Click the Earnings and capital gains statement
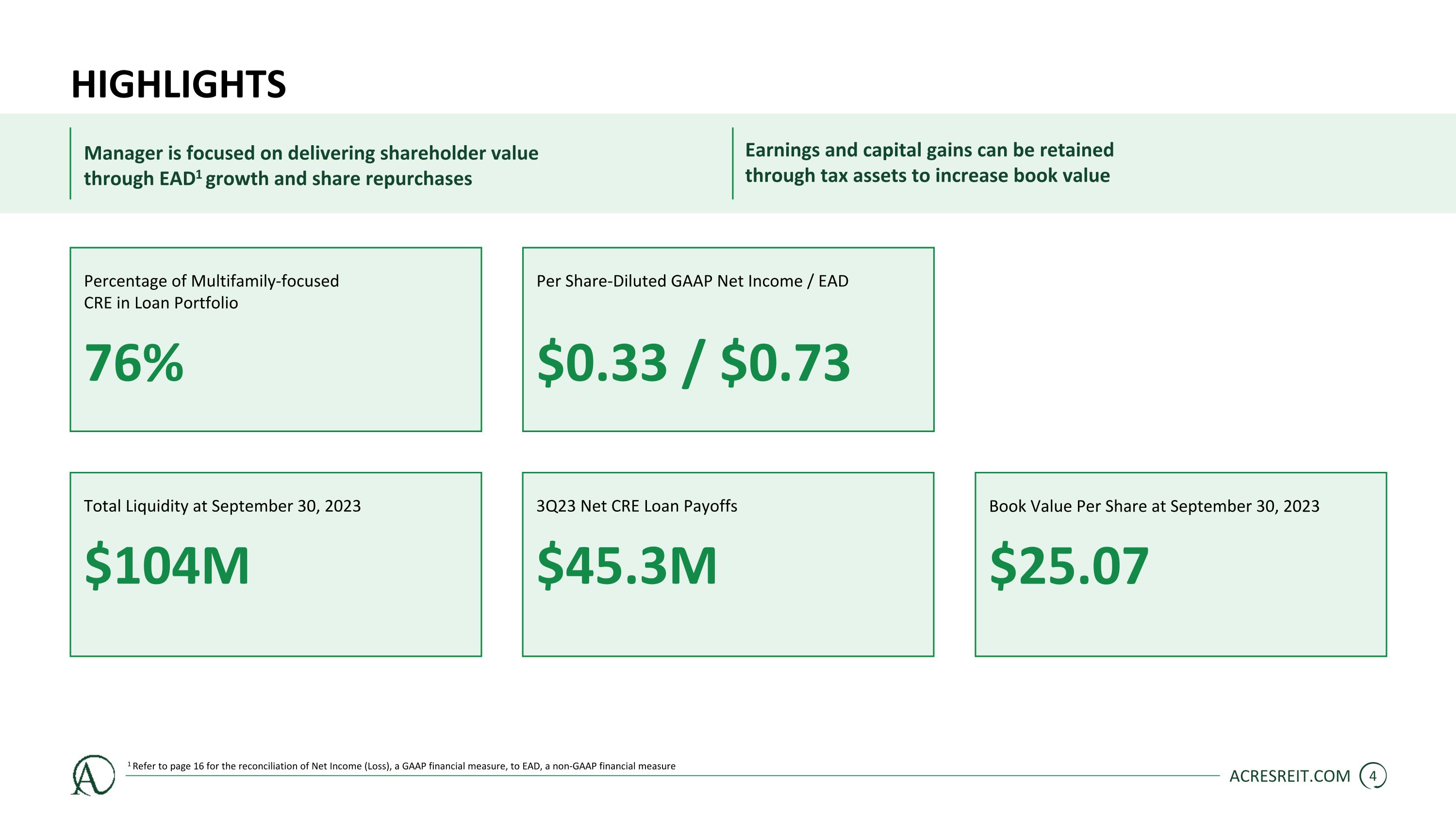The image size is (1456, 819). coord(929,163)
